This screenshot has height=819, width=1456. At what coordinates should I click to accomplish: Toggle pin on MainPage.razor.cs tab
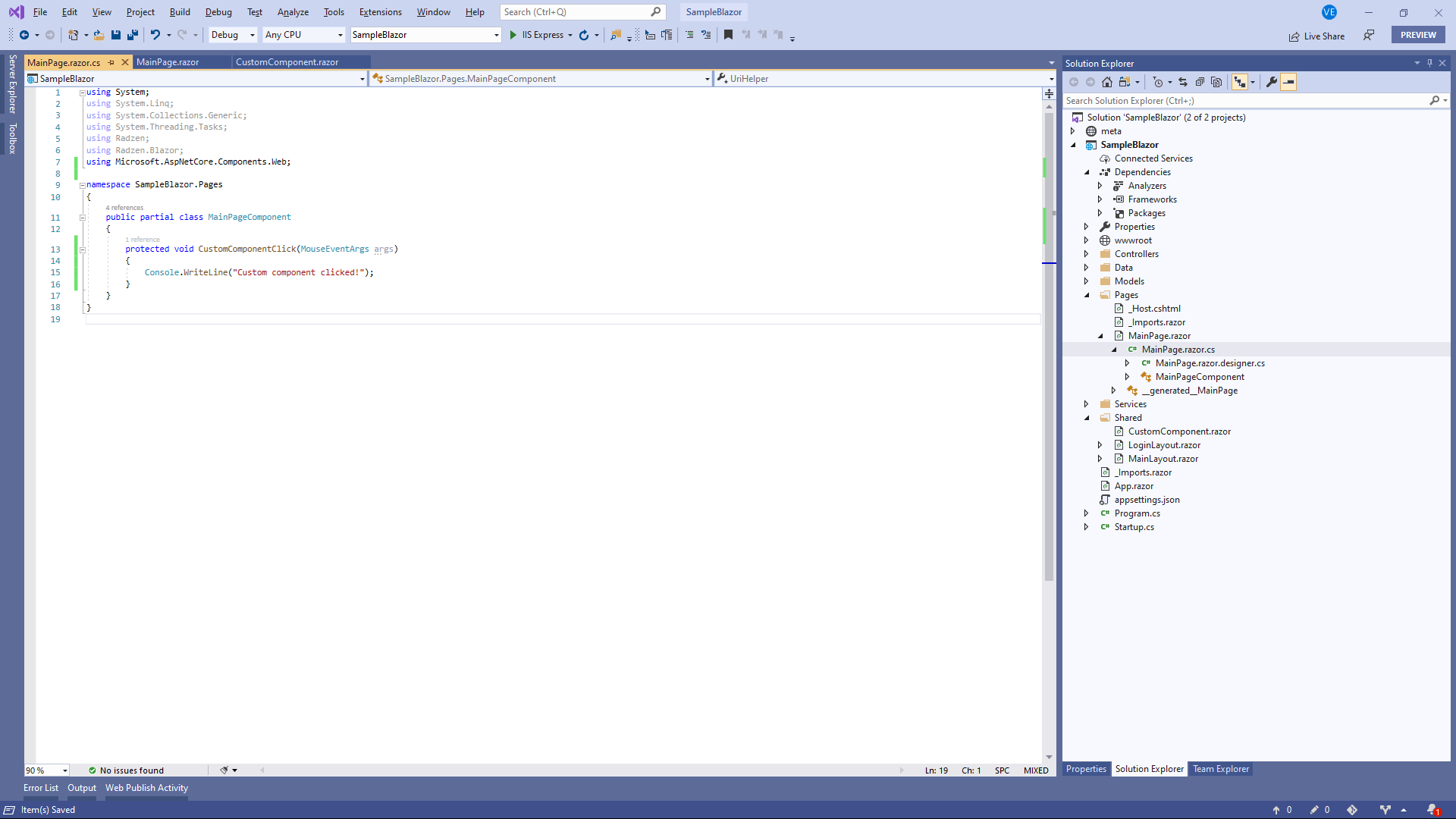(x=111, y=62)
